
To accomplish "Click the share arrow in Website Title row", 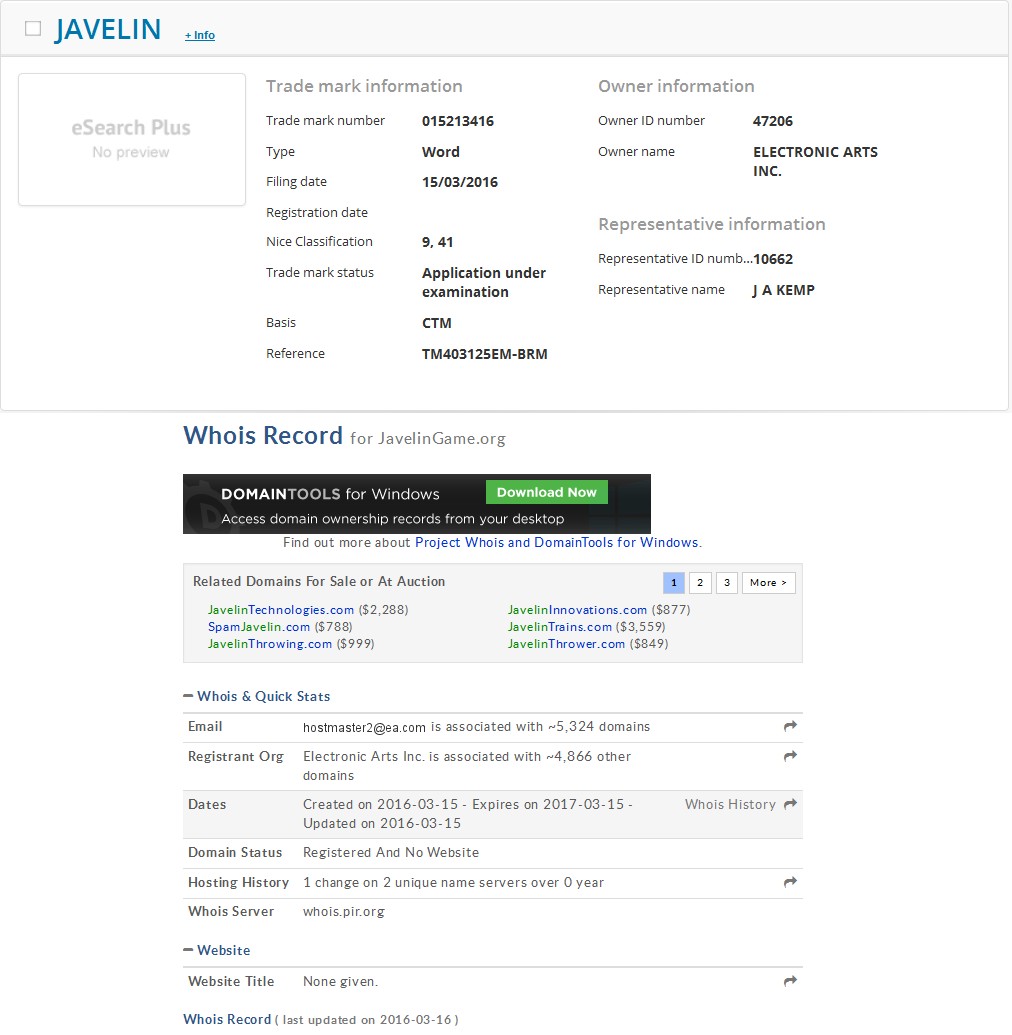I will click(790, 981).
